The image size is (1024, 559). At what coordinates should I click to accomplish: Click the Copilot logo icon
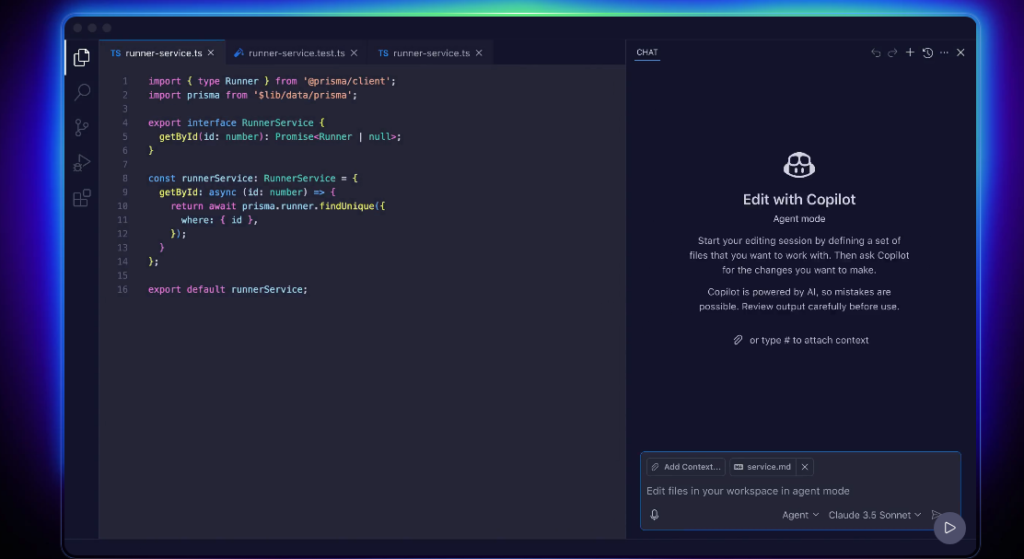[799, 165]
